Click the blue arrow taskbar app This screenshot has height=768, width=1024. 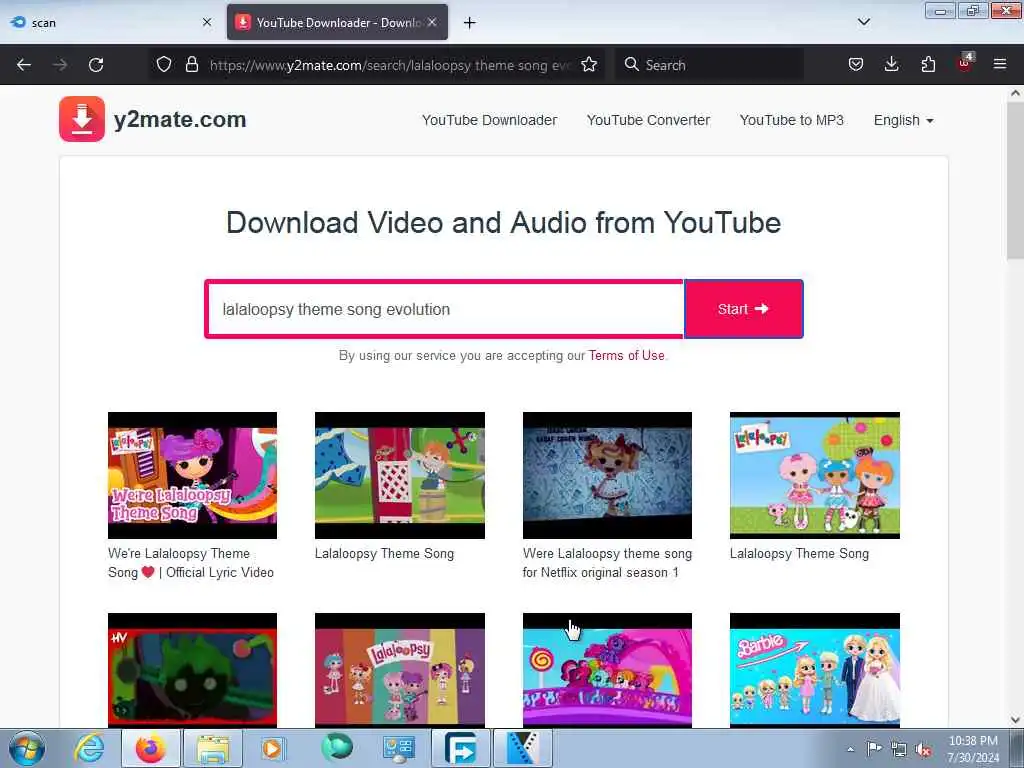point(460,748)
